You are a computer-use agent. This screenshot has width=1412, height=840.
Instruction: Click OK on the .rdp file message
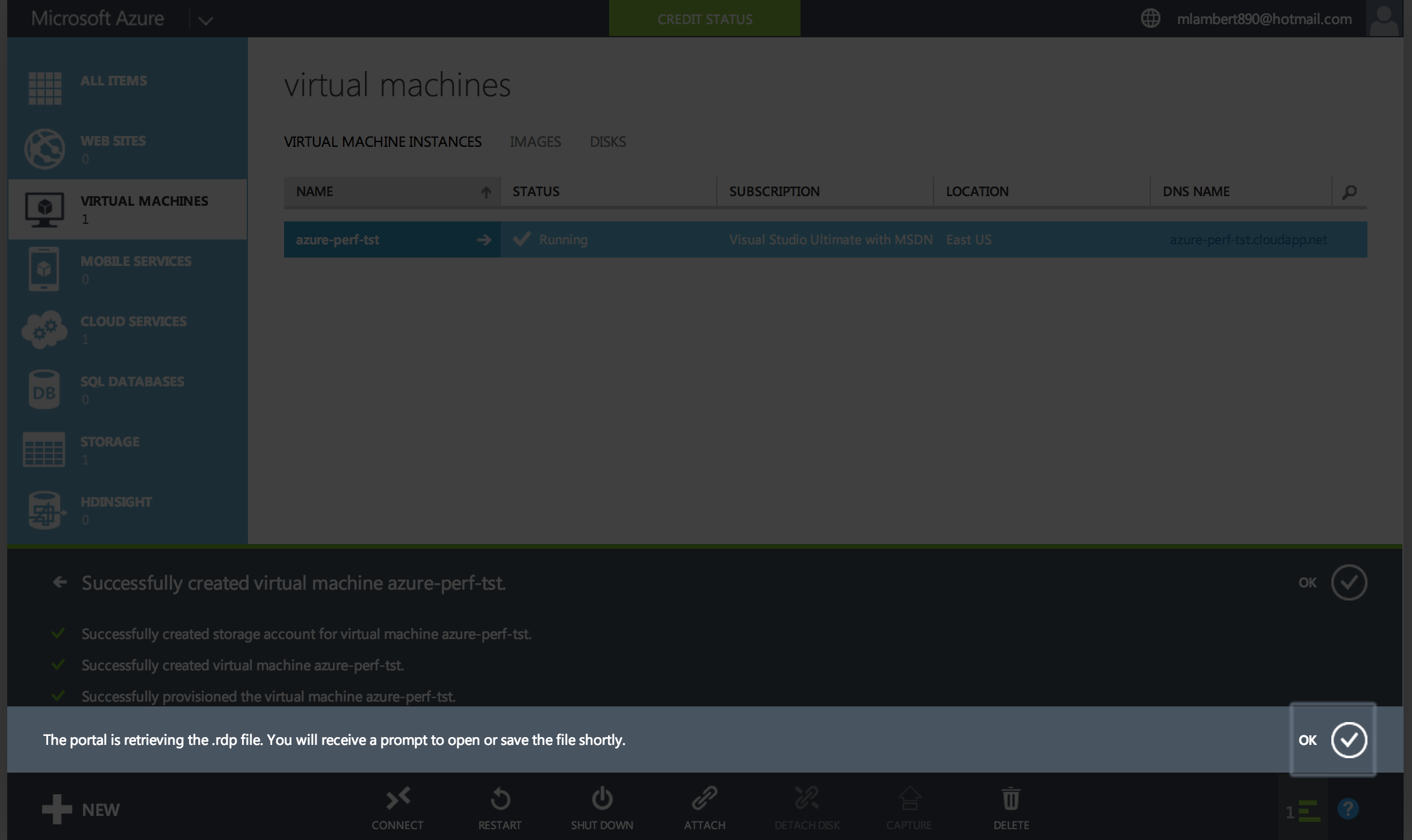tap(1348, 740)
